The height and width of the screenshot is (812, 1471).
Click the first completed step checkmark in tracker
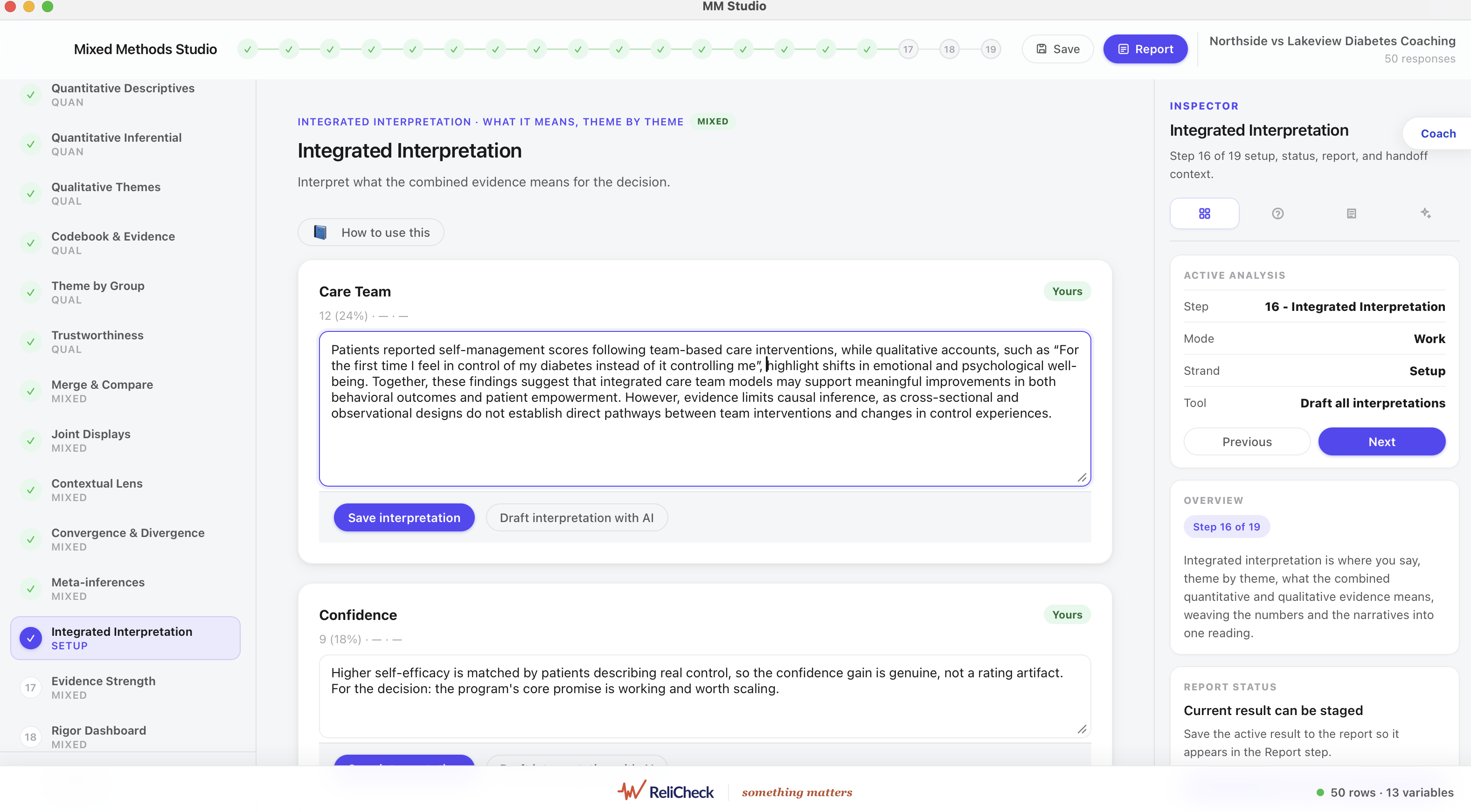pyautogui.click(x=247, y=50)
